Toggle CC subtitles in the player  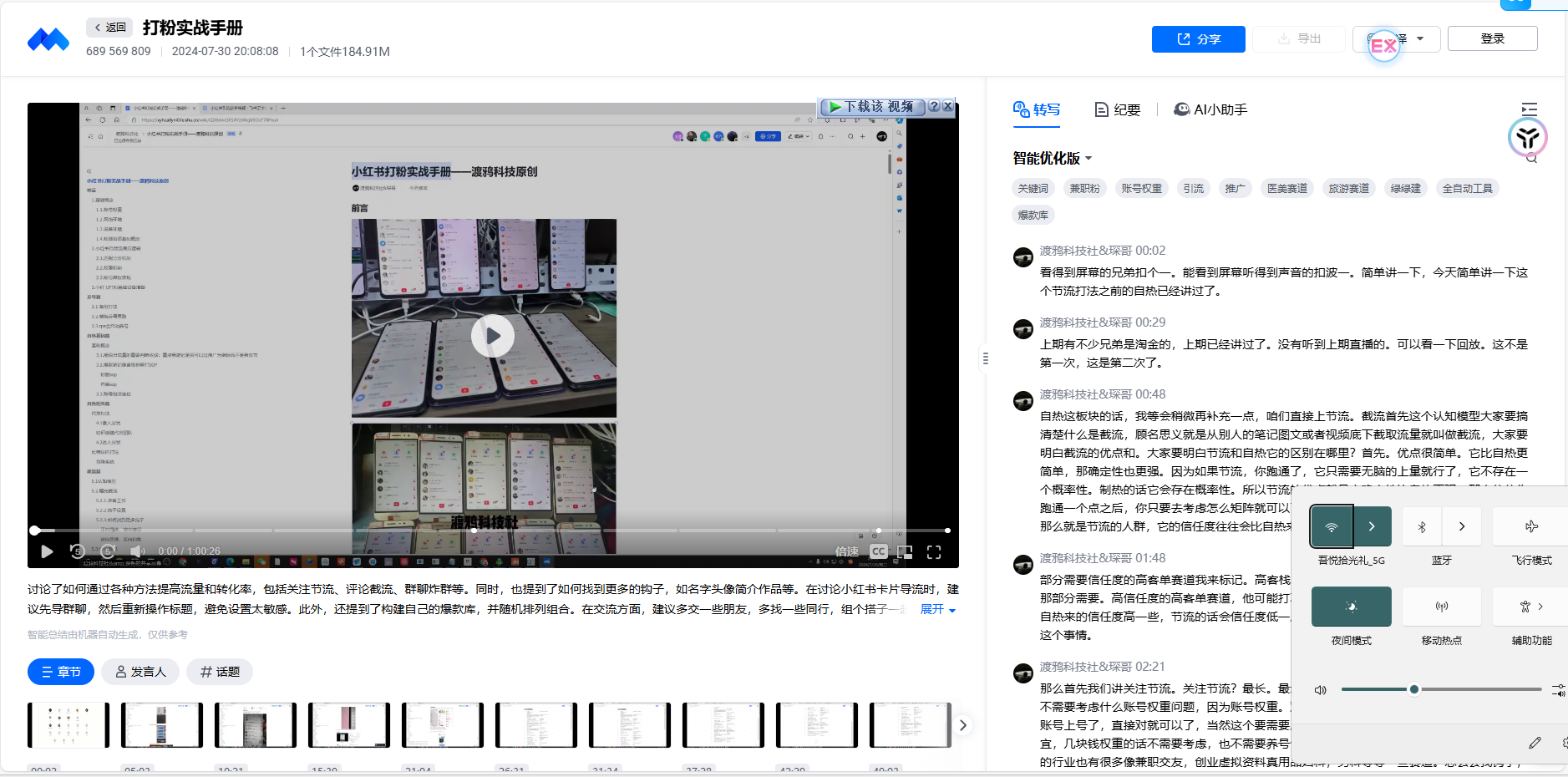tap(878, 551)
